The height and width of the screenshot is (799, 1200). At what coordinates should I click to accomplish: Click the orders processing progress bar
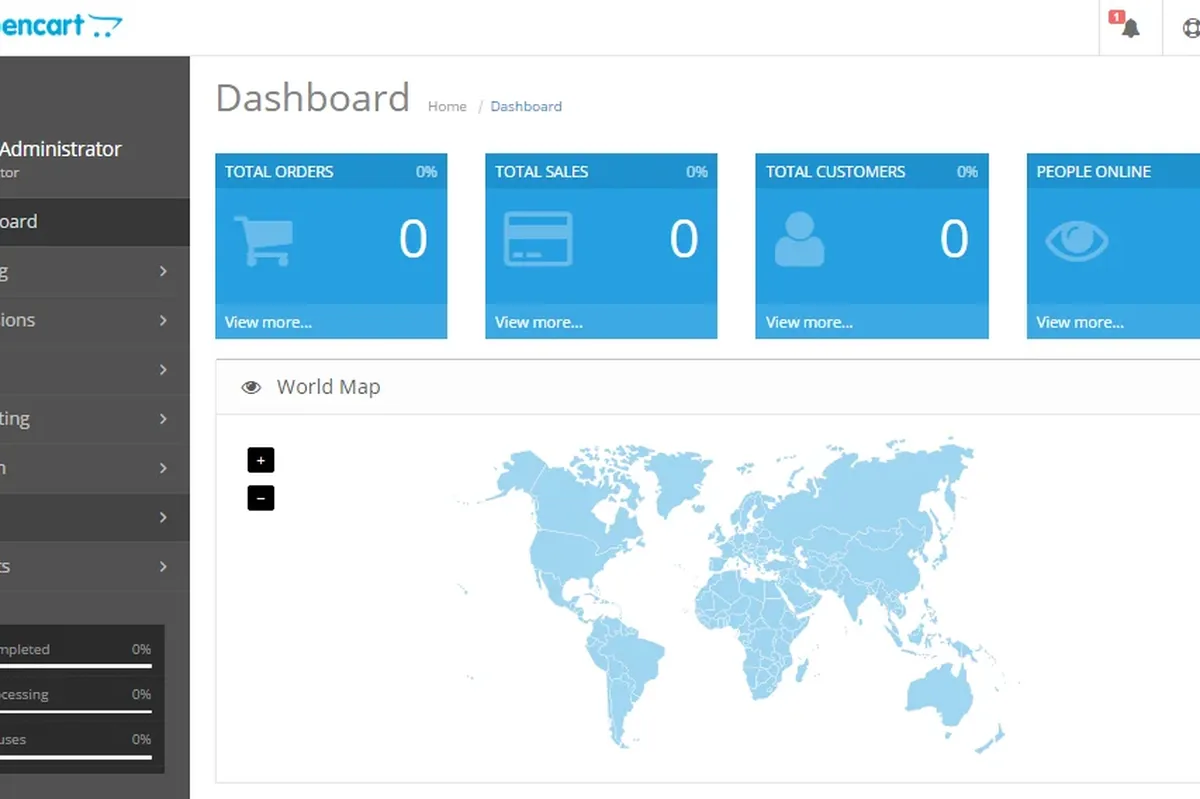point(76,711)
